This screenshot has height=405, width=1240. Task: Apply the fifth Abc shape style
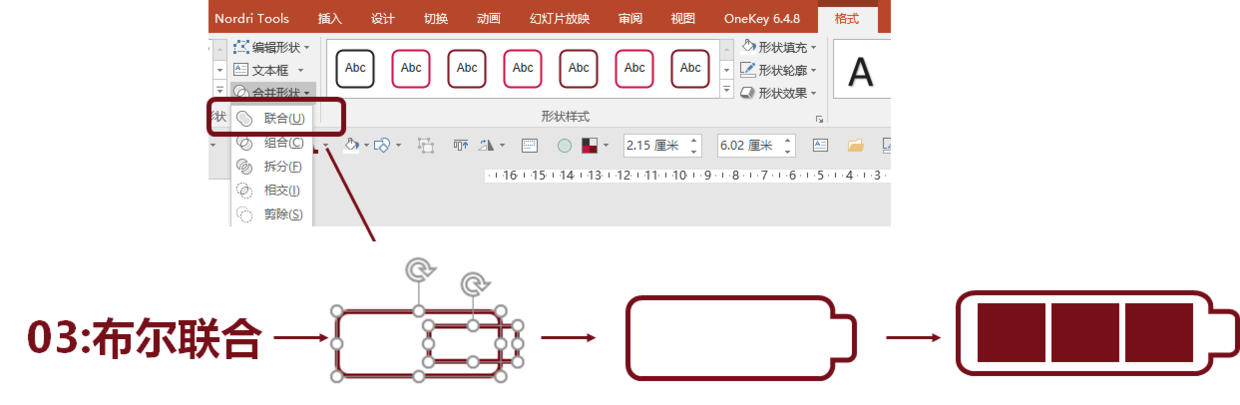coord(579,68)
